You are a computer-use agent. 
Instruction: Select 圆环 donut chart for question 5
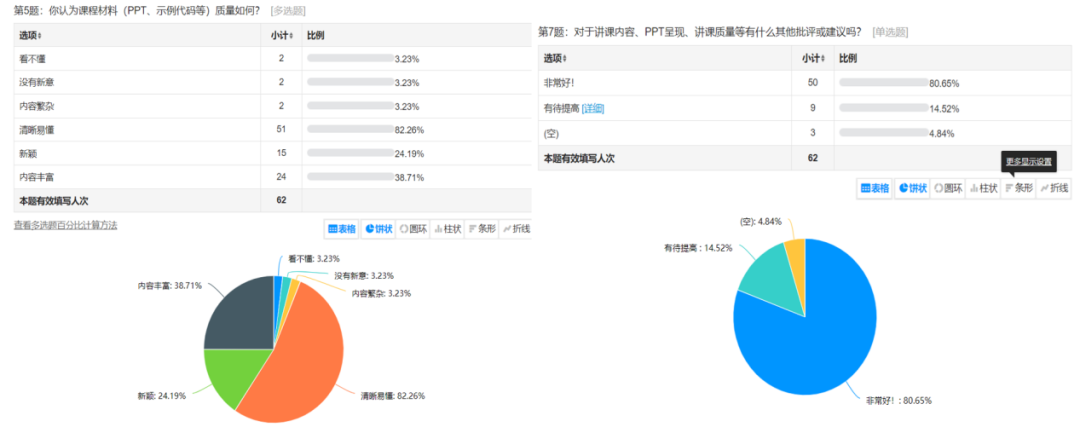[412, 229]
